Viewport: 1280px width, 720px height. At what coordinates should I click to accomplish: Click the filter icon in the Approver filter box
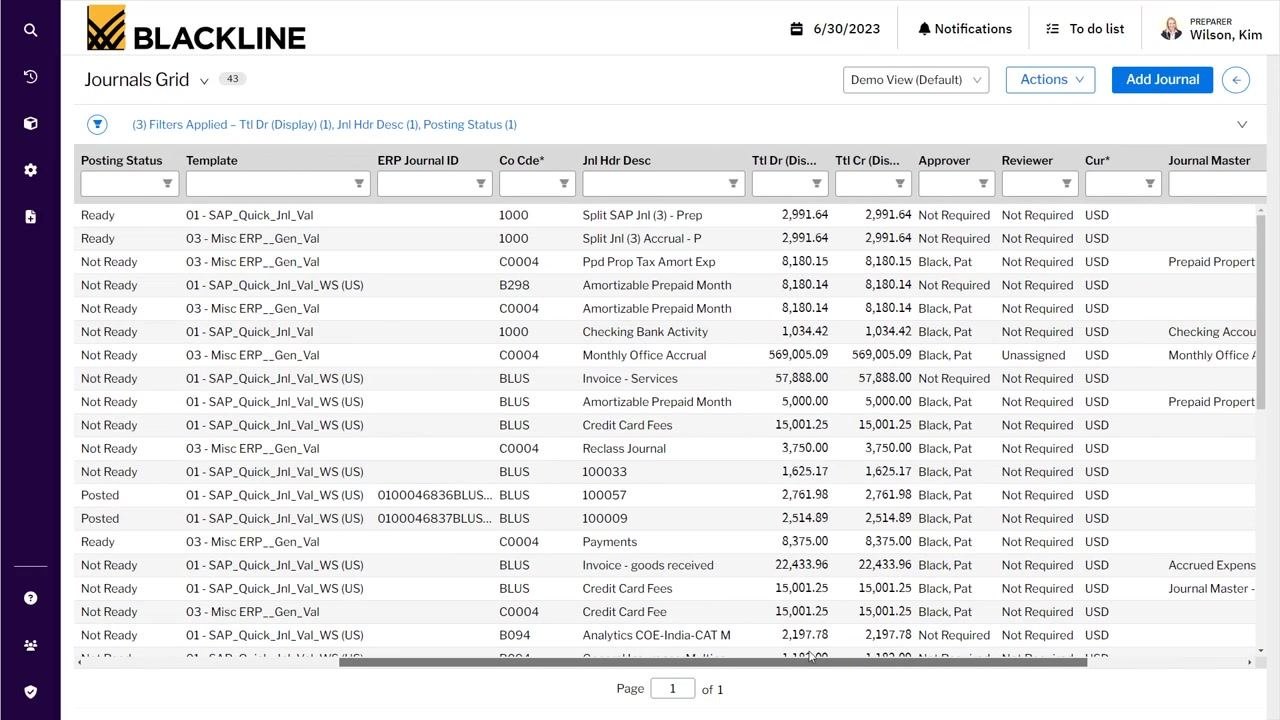[983, 184]
